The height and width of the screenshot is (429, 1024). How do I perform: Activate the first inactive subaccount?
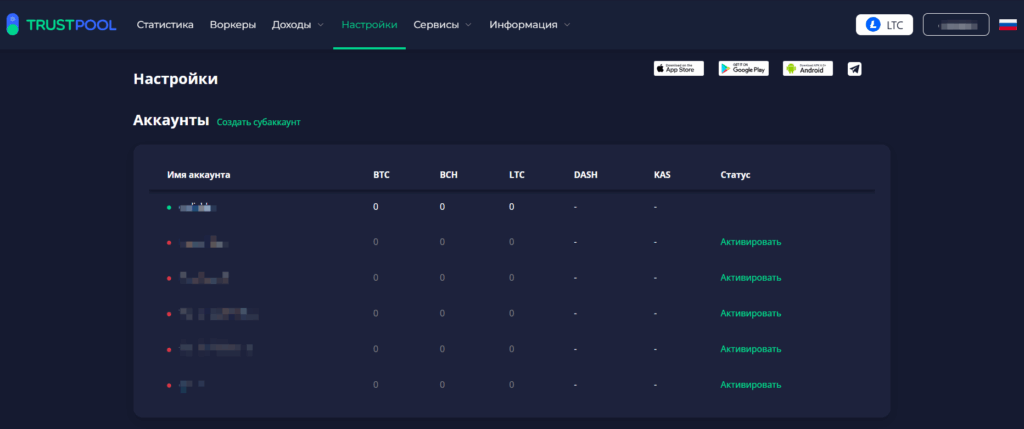pyautogui.click(x=750, y=242)
